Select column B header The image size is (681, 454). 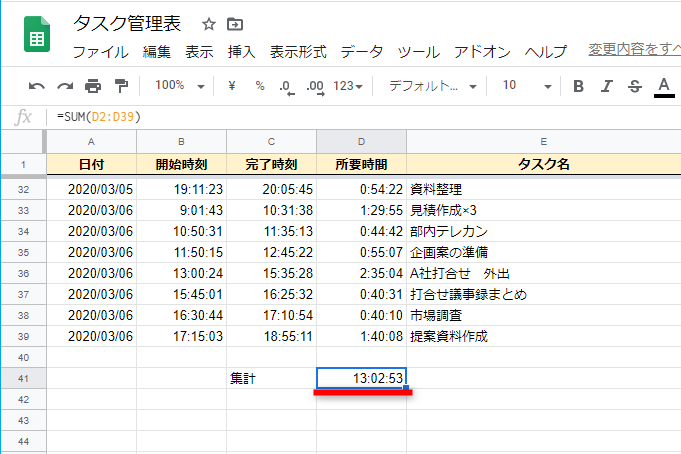[182, 142]
